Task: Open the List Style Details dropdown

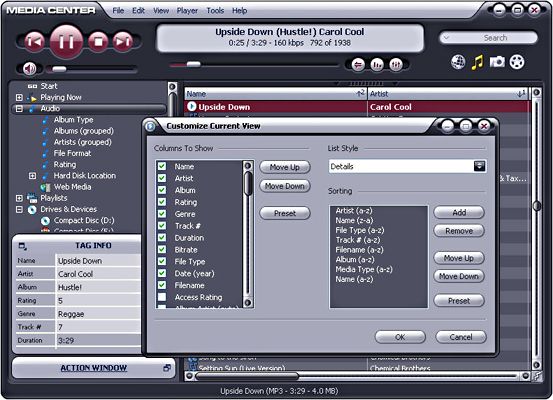Action: 479,166
